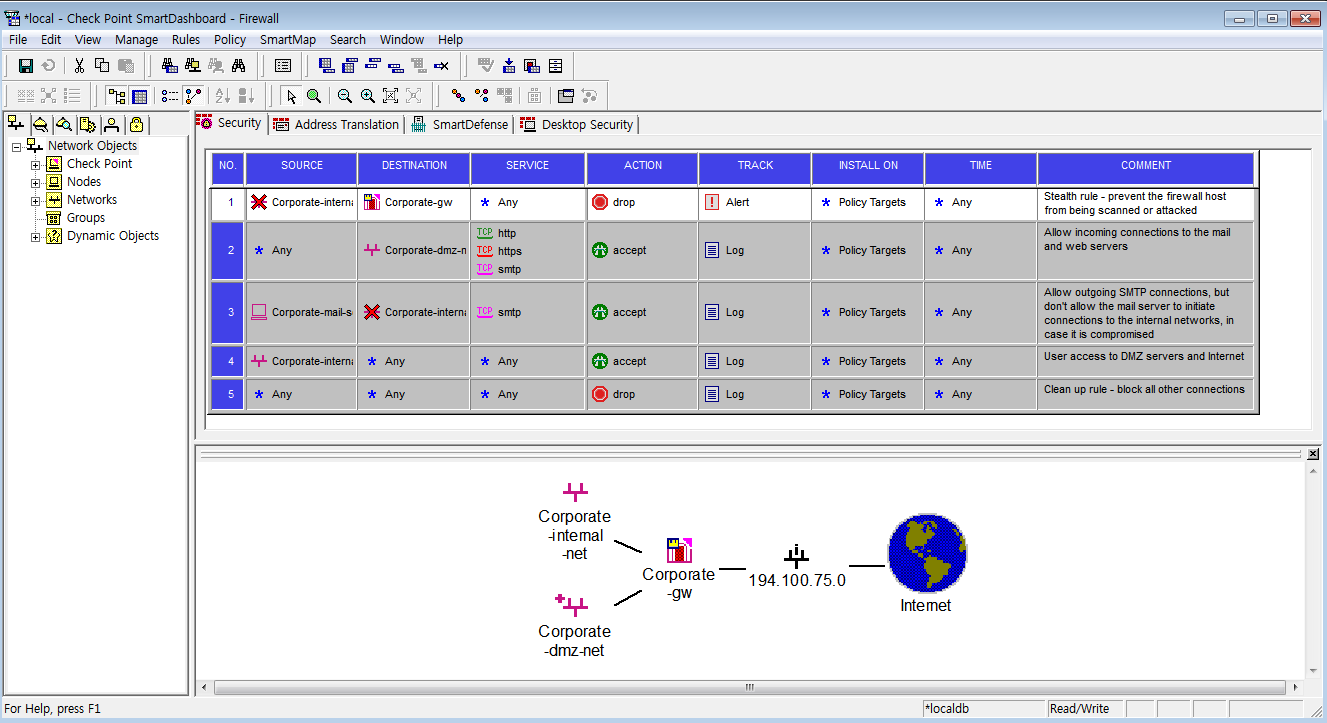Toggle the objects tree view button
The image size is (1327, 723).
click(x=117, y=96)
